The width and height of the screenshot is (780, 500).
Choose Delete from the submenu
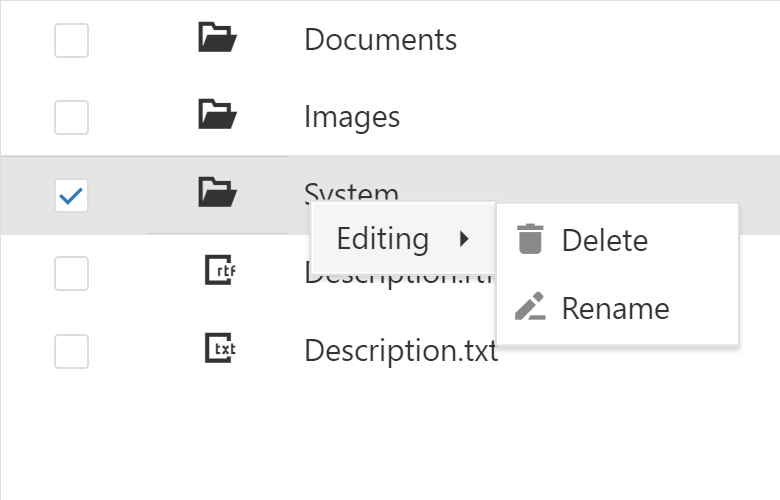click(x=617, y=240)
